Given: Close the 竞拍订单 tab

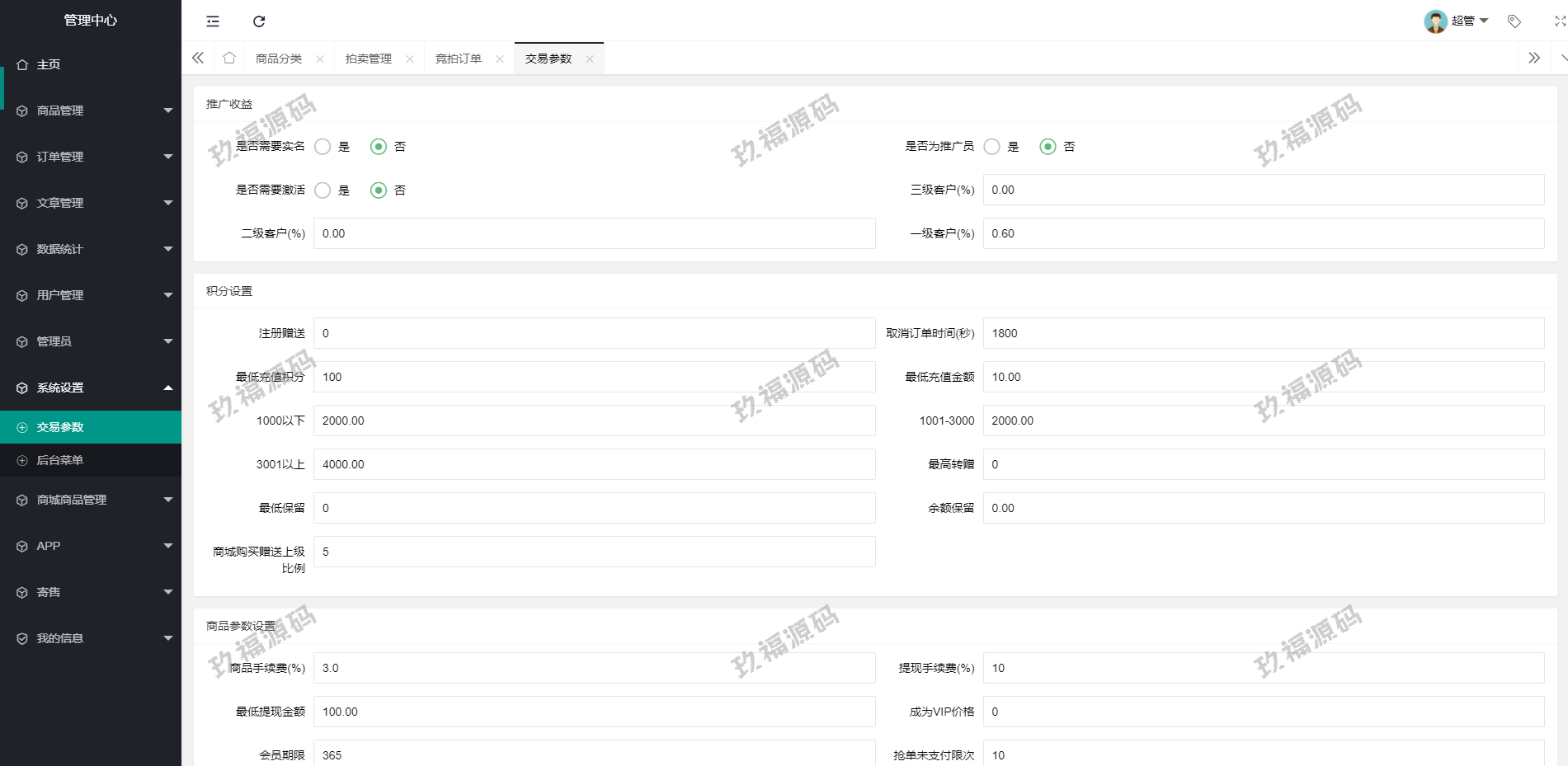Looking at the screenshot, I should click(500, 59).
